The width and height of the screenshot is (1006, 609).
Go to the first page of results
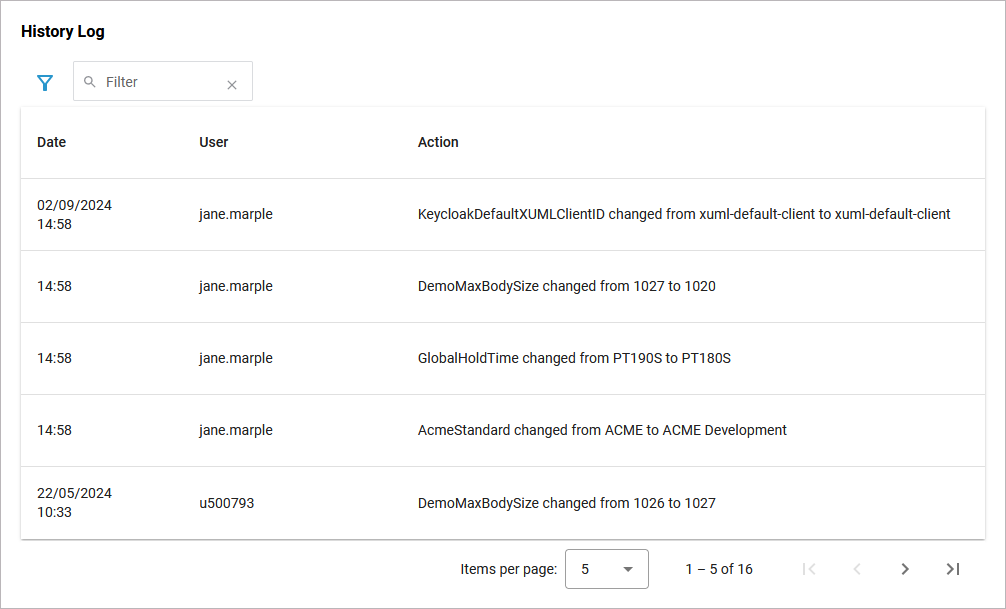click(x=809, y=569)
